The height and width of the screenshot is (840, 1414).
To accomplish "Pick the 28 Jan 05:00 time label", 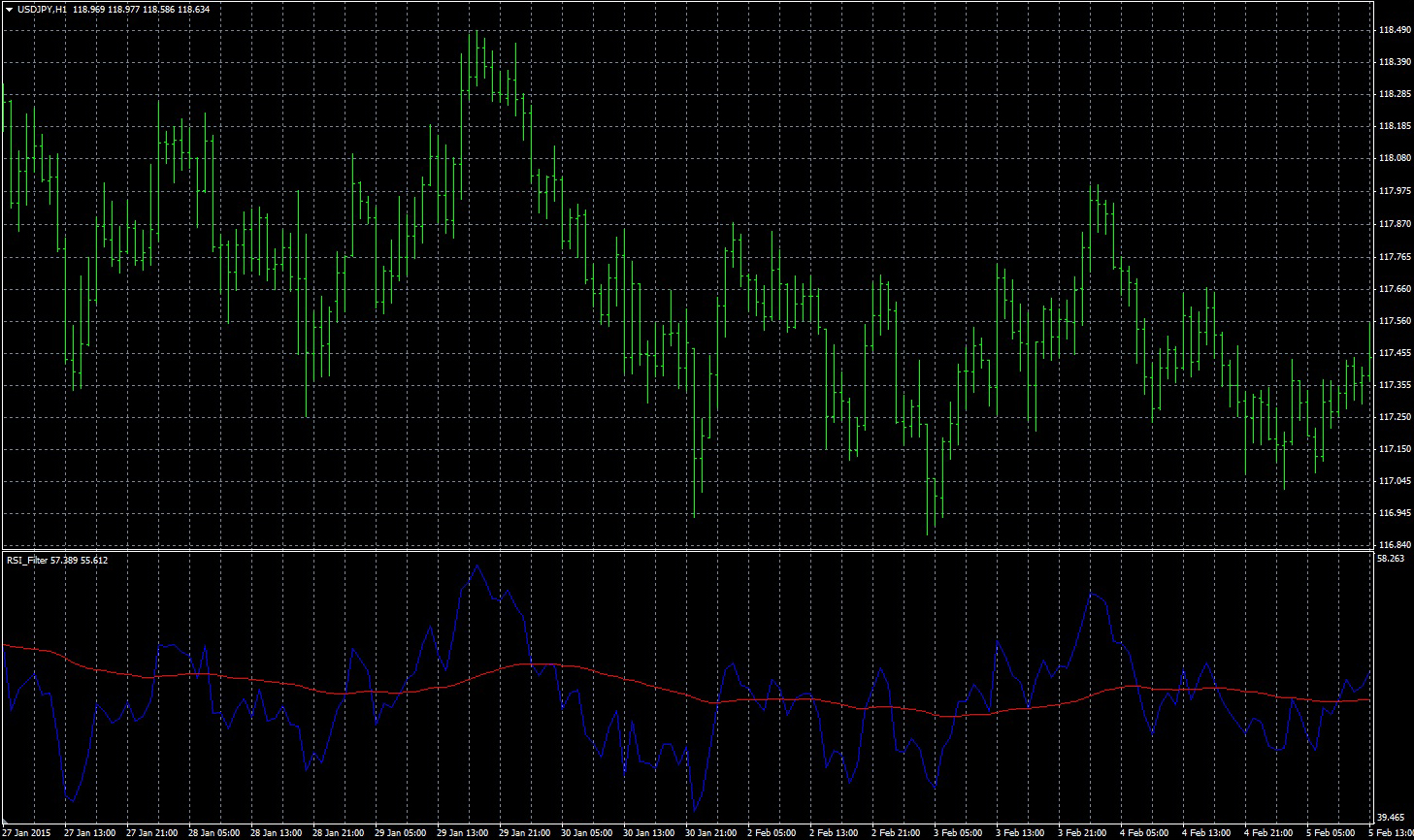I will (214, 833).
